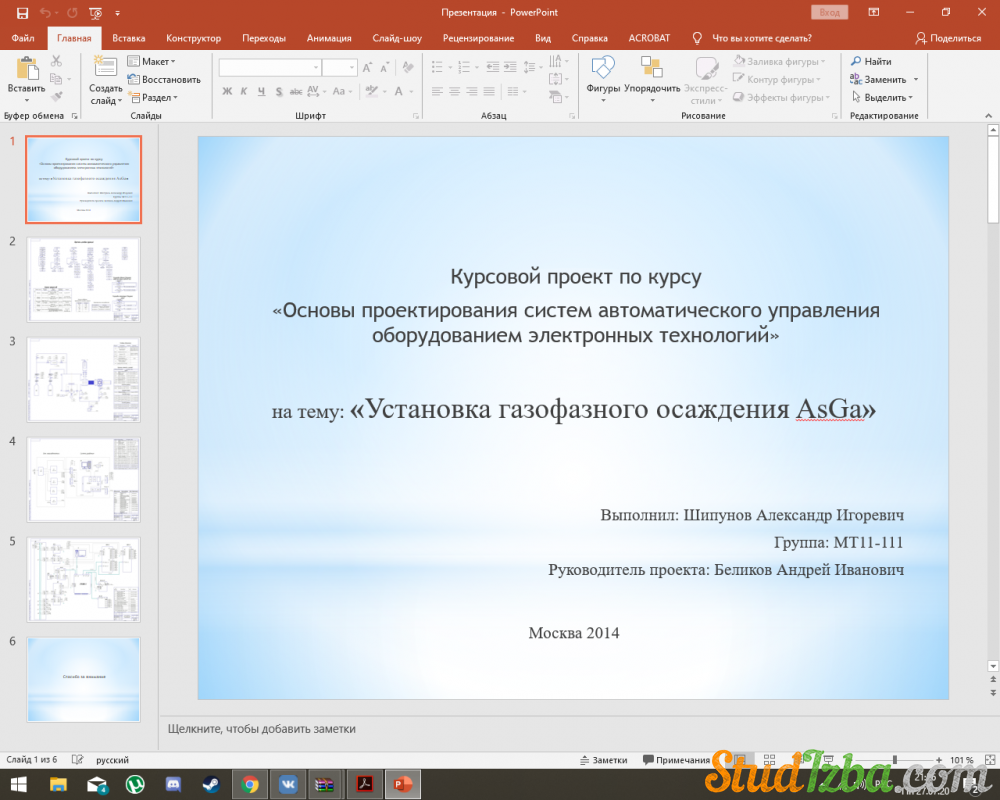The image size is (1000, 800).
Task: Toggle the Comments (Примечания) pane
Action: click(x=676, y=760)
